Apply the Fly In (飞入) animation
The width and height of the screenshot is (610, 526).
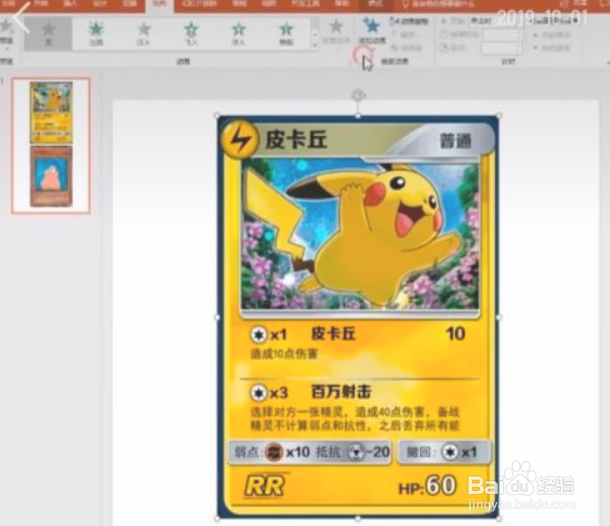coord(191,33)
